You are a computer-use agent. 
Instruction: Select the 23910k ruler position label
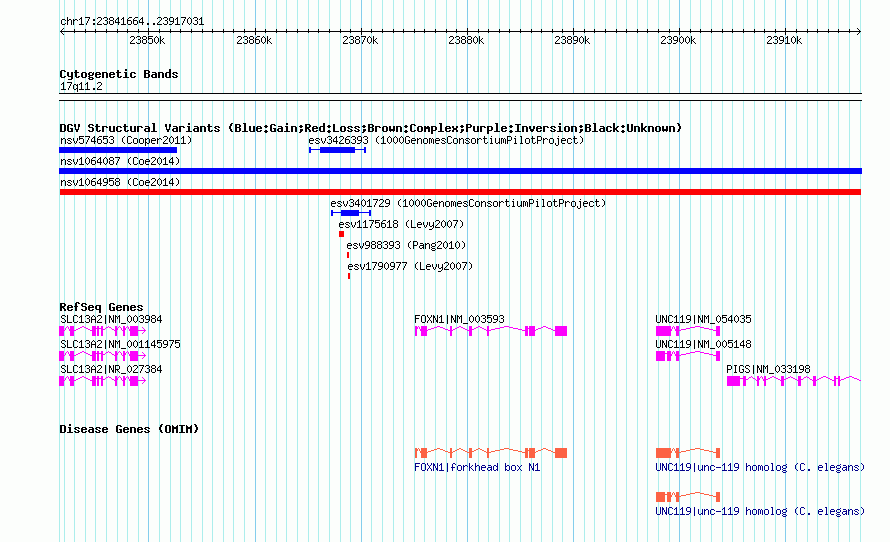pyautogui.click(x=784, y=40)
